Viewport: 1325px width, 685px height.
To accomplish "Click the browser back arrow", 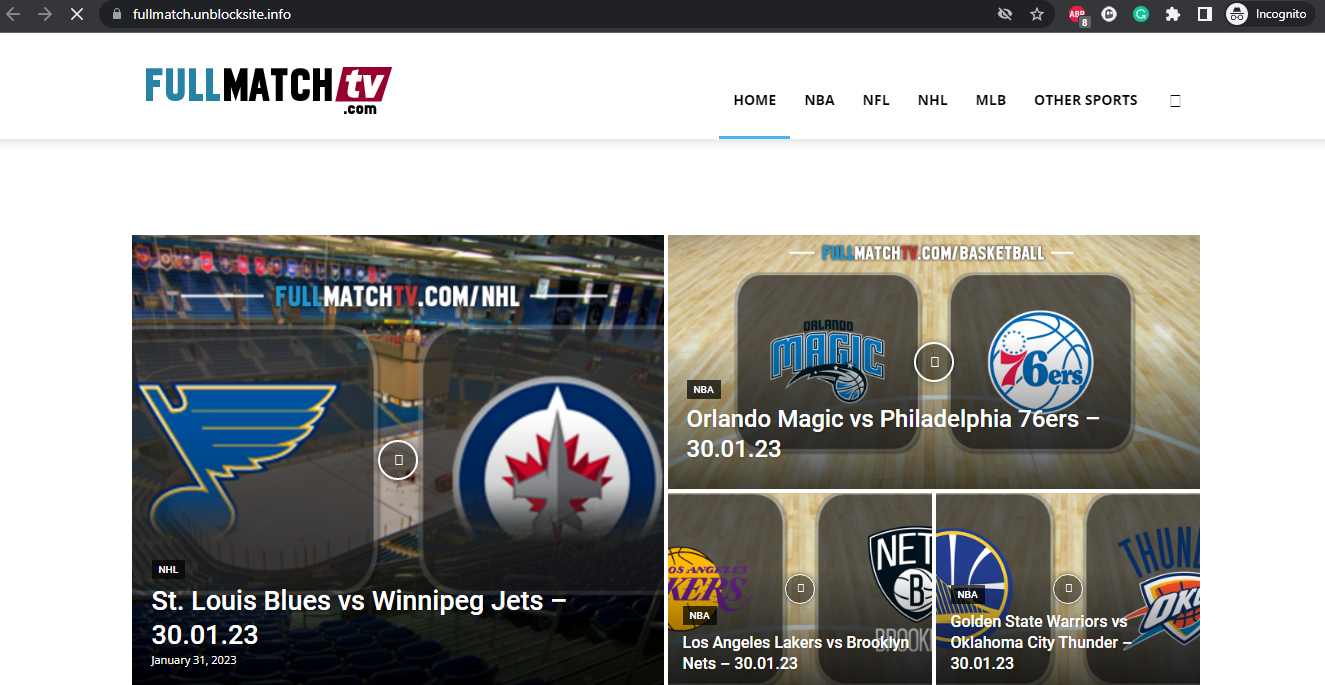I will click(x=14, y=14).
